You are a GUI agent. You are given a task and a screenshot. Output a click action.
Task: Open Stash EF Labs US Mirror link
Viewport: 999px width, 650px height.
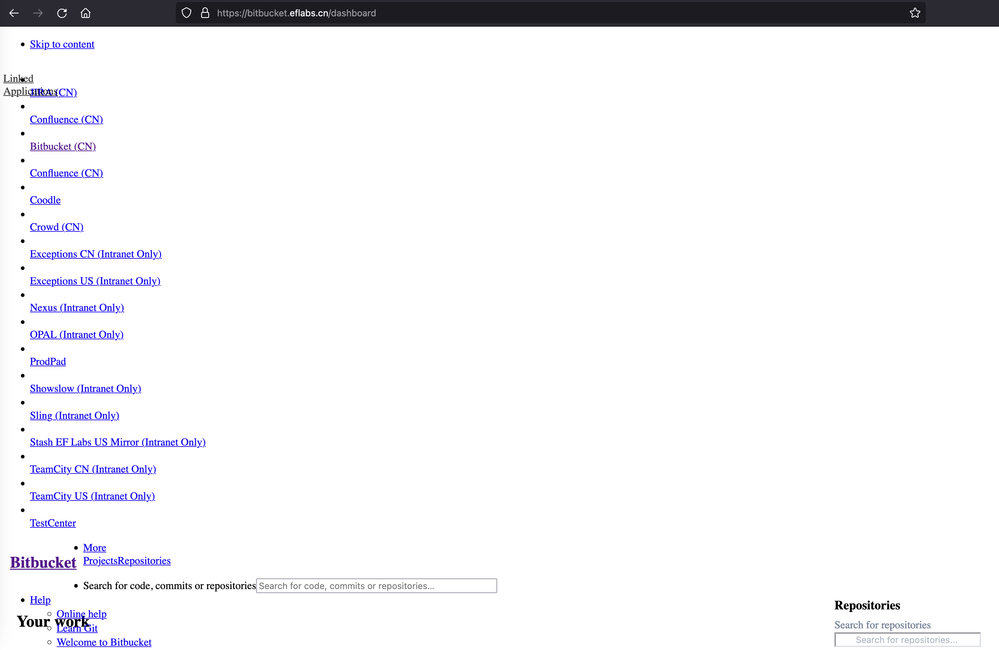(x=118, y=442)
